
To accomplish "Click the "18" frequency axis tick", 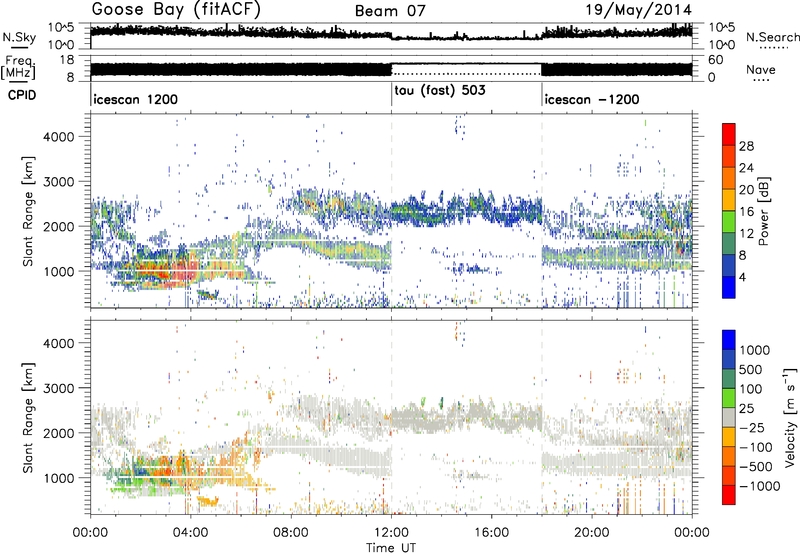I will point(67,60).
